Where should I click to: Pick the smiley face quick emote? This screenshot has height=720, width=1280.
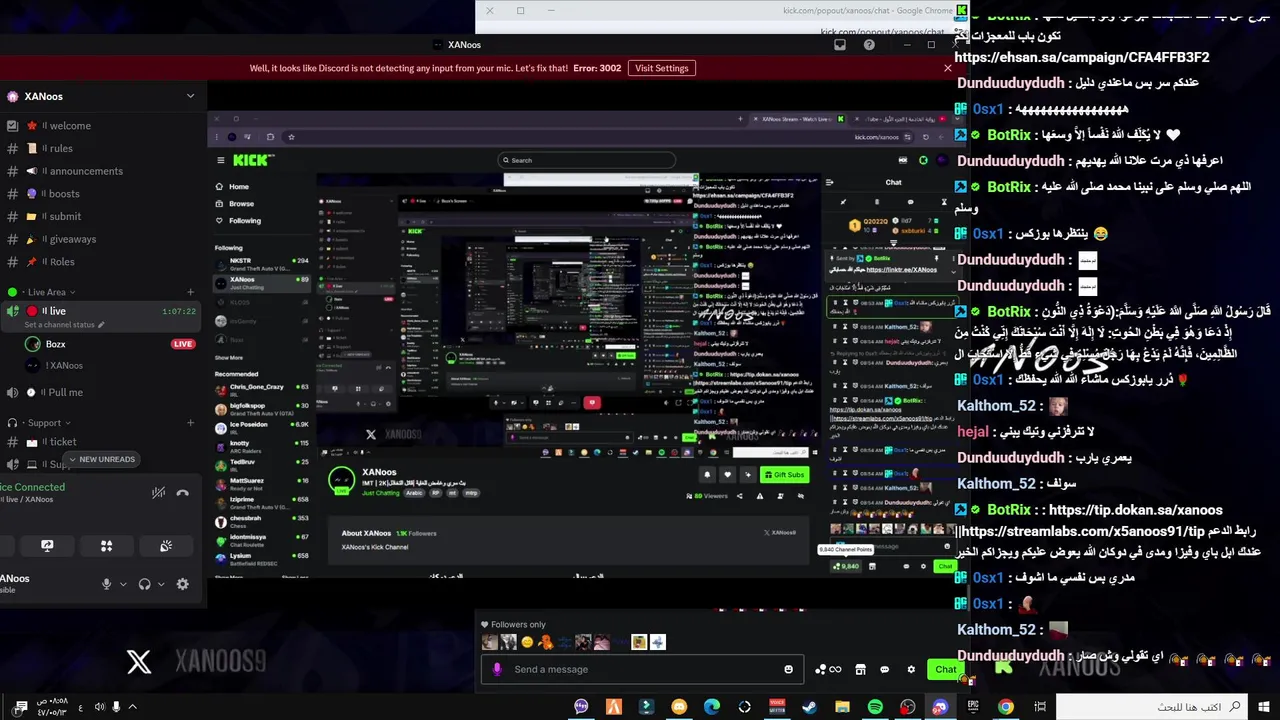(x=527, y=642)
